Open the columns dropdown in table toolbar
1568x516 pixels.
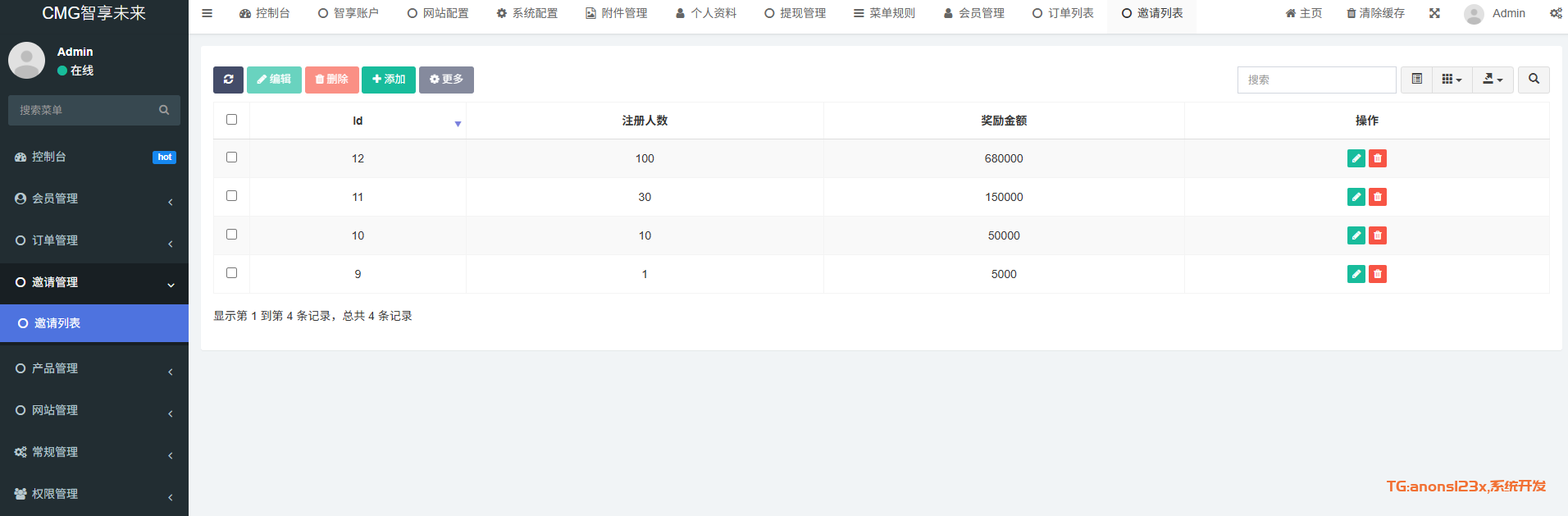[1452, 80]
